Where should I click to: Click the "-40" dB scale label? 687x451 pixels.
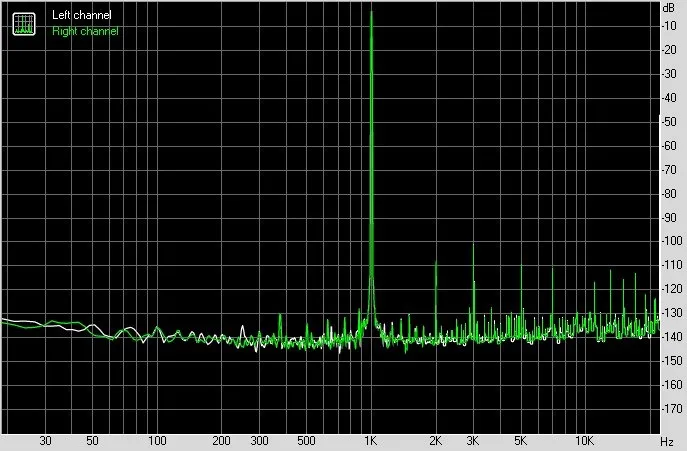[669, 98]
